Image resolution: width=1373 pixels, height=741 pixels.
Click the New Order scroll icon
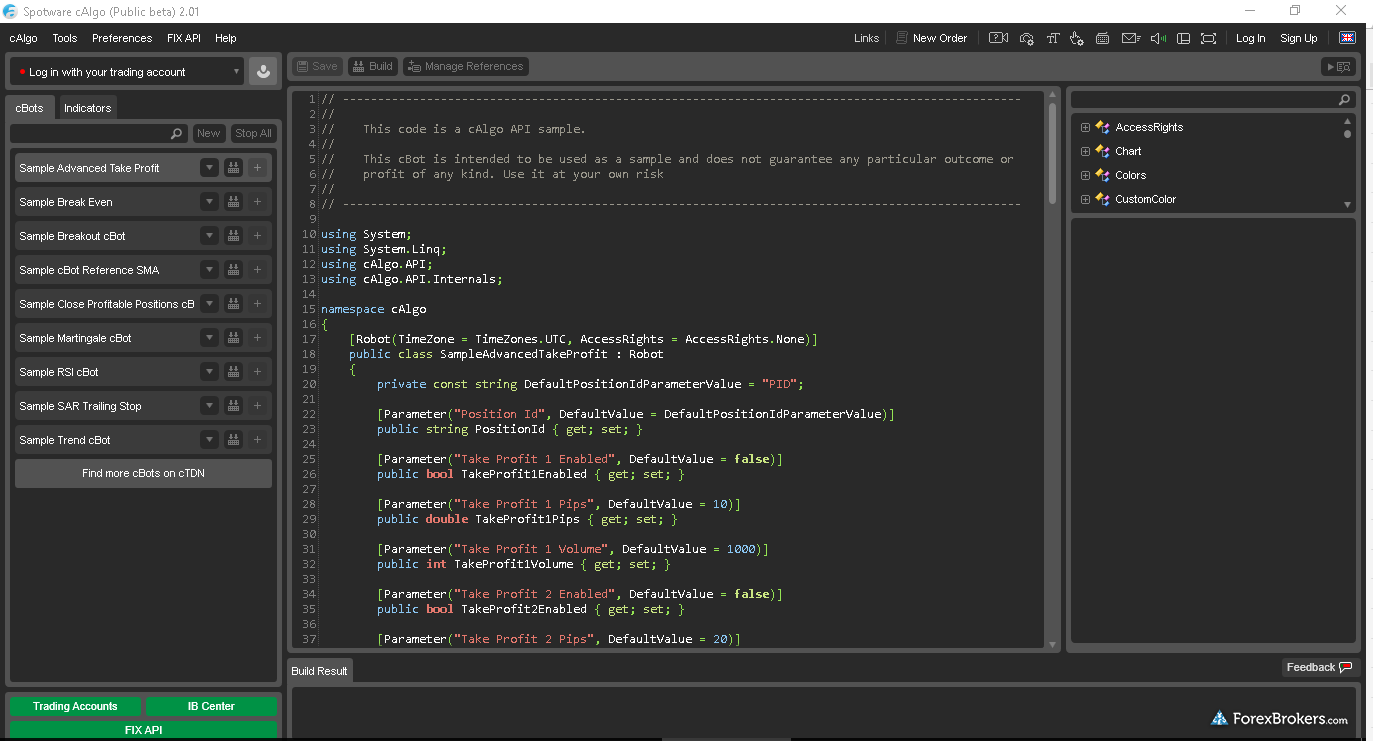coord(903,38)
